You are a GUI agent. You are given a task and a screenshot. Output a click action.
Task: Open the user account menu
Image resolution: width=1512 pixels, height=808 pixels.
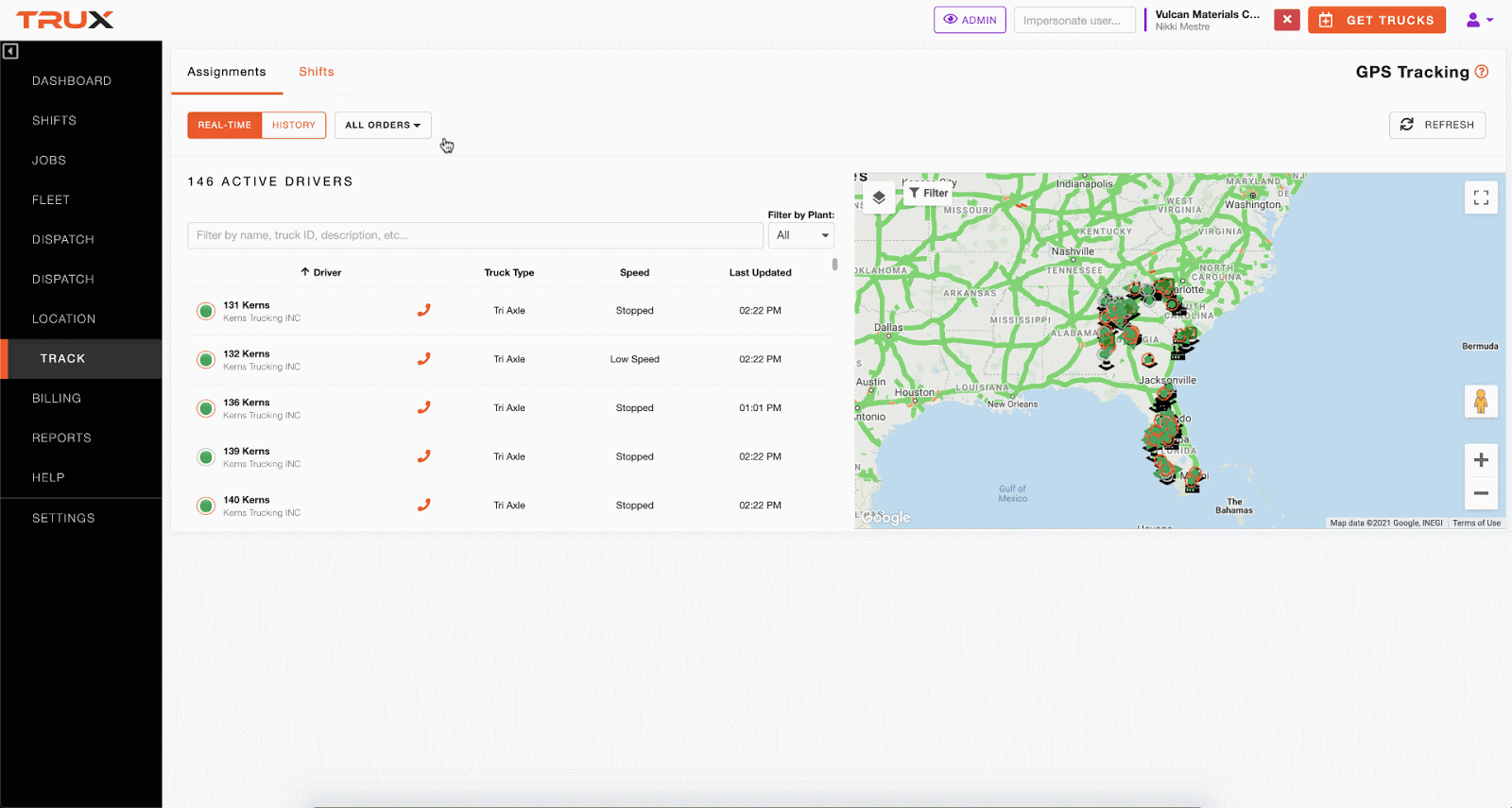coord(1479,20)
